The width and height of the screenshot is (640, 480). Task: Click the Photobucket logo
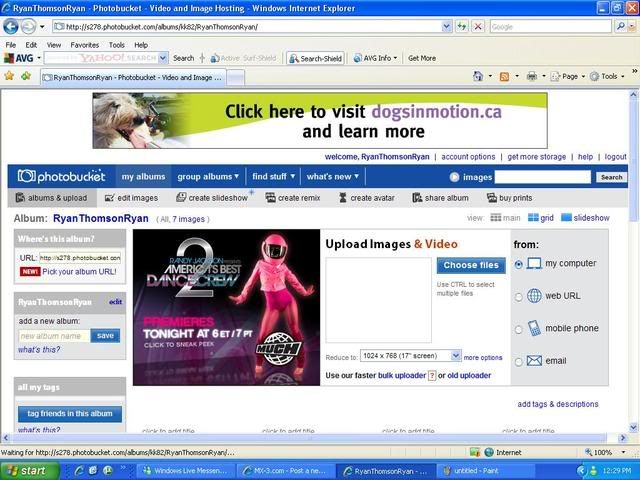click(61, 176)
